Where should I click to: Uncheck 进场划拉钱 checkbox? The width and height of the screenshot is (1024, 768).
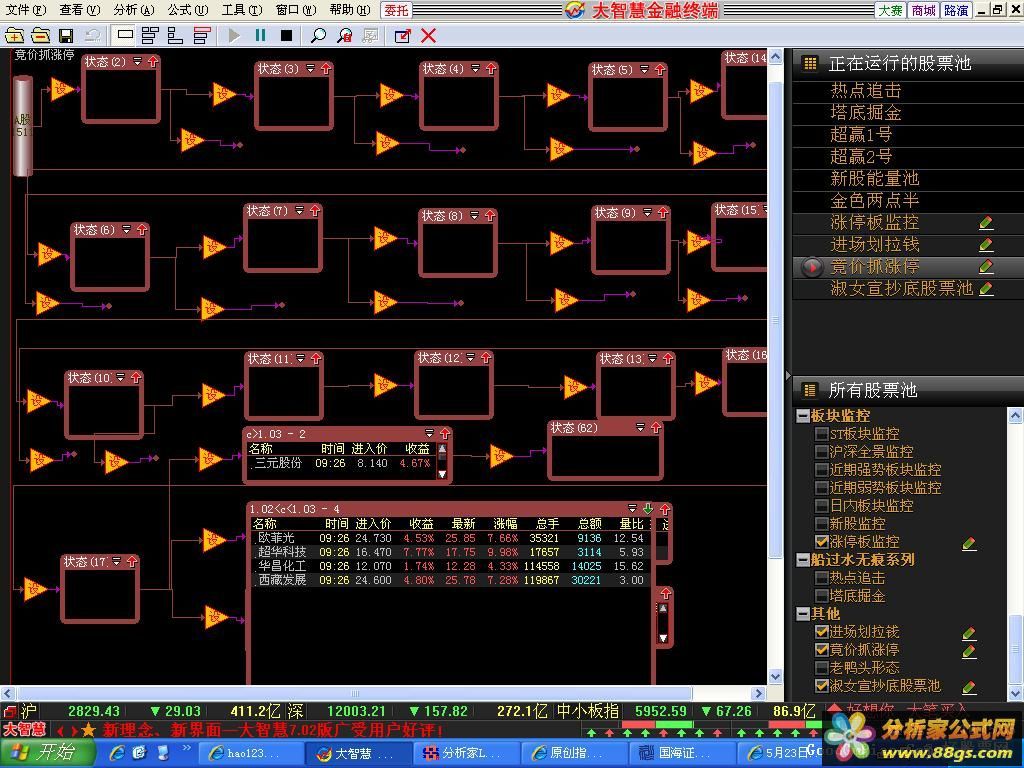tap(822, 632)
